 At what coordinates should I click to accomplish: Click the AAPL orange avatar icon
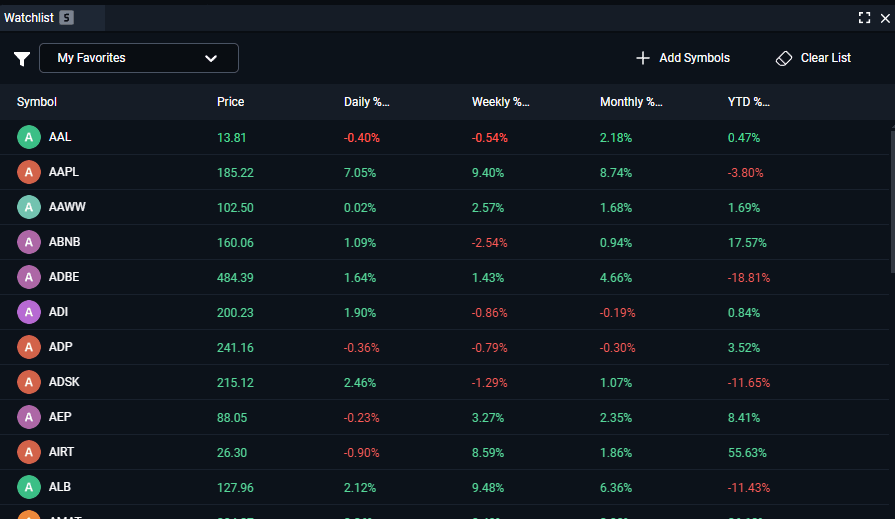29,172
